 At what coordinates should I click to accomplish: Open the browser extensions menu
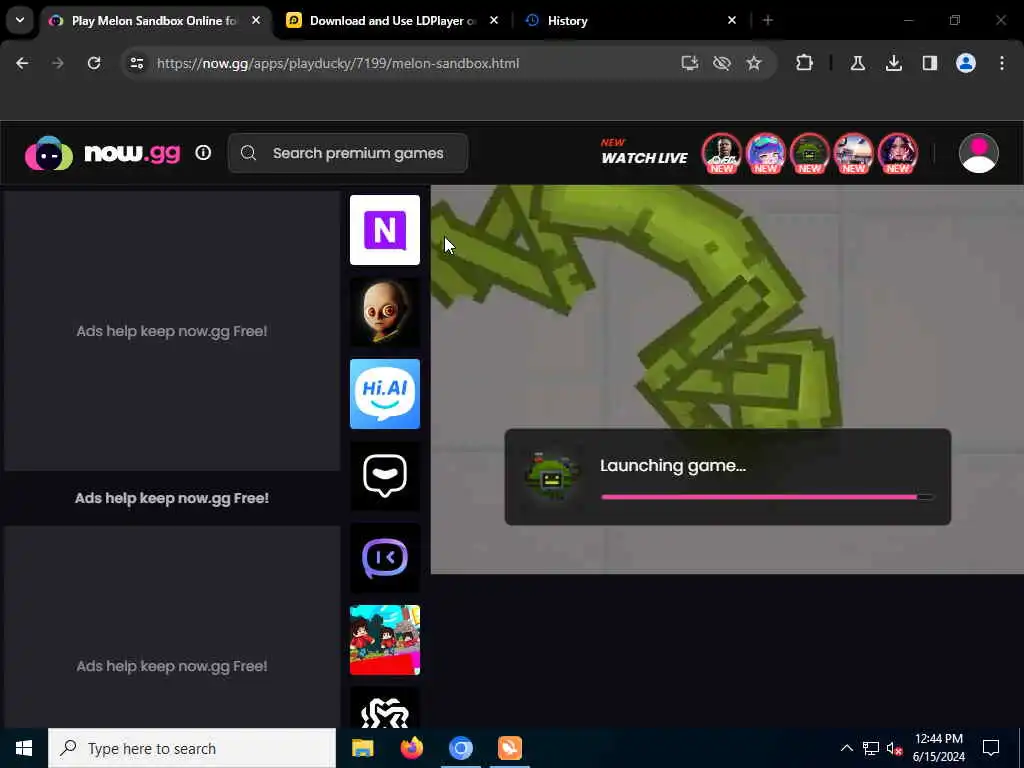pos(805,63)
